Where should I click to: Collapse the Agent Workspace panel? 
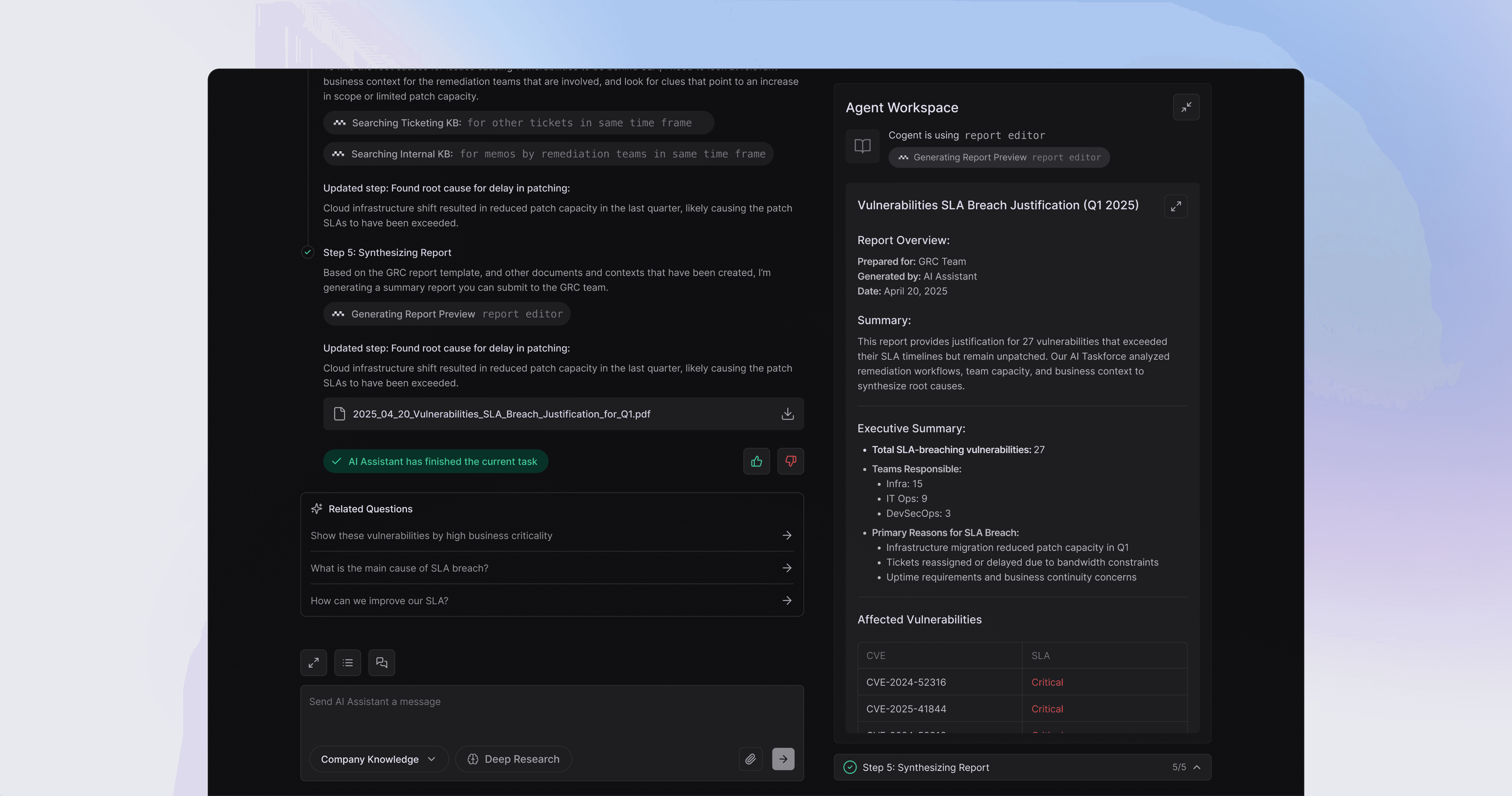click(1186, 107)
